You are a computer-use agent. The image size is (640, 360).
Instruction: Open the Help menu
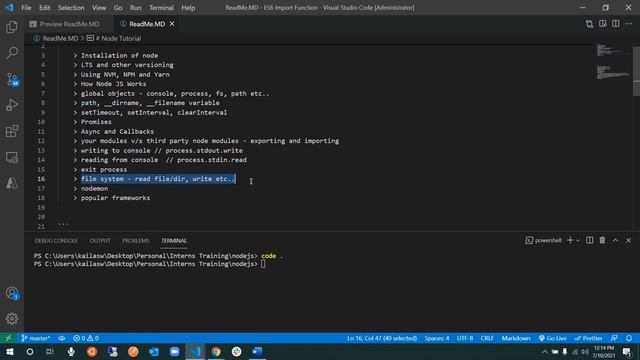[188, 8]
